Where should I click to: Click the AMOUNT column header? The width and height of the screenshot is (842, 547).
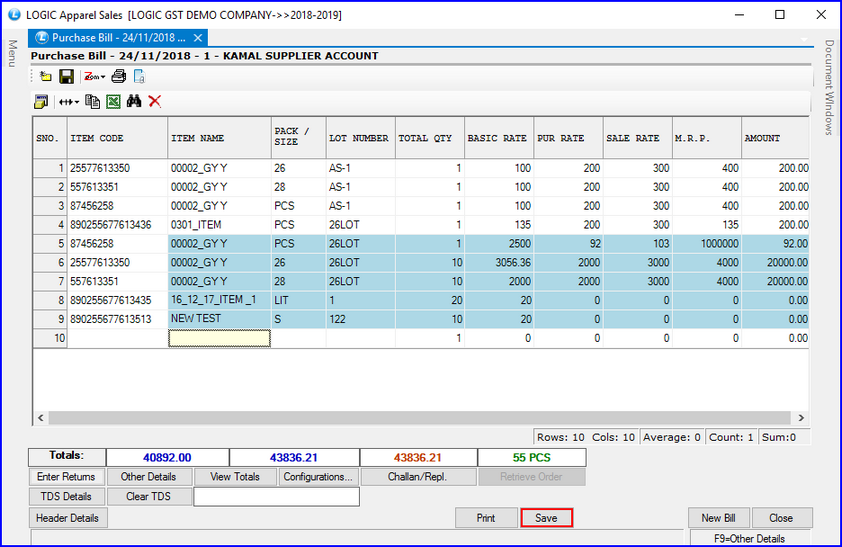pos(775,138)
